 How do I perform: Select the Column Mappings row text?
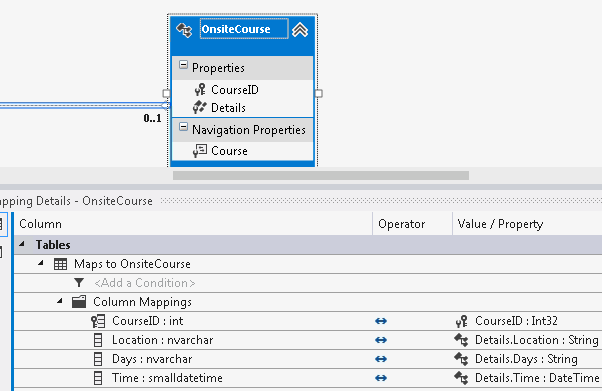click(x=142, y=302)
